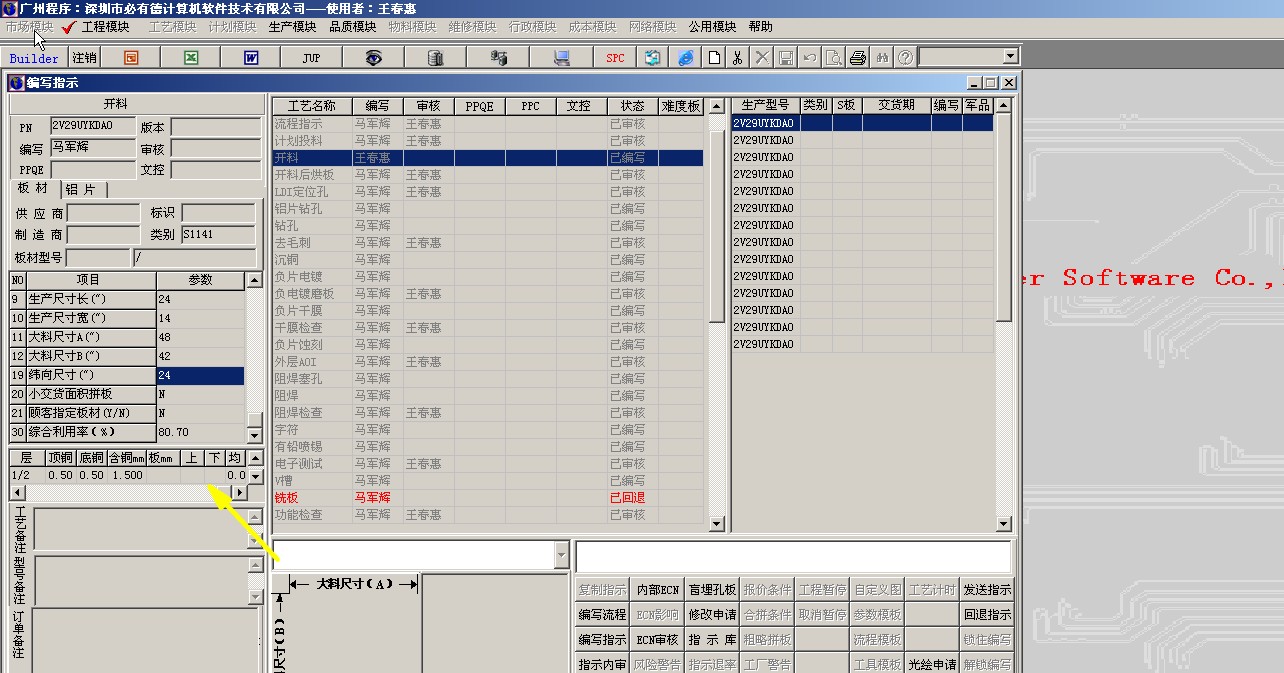
Task: Click the JUP toolbar button
Action: point(312,58)
